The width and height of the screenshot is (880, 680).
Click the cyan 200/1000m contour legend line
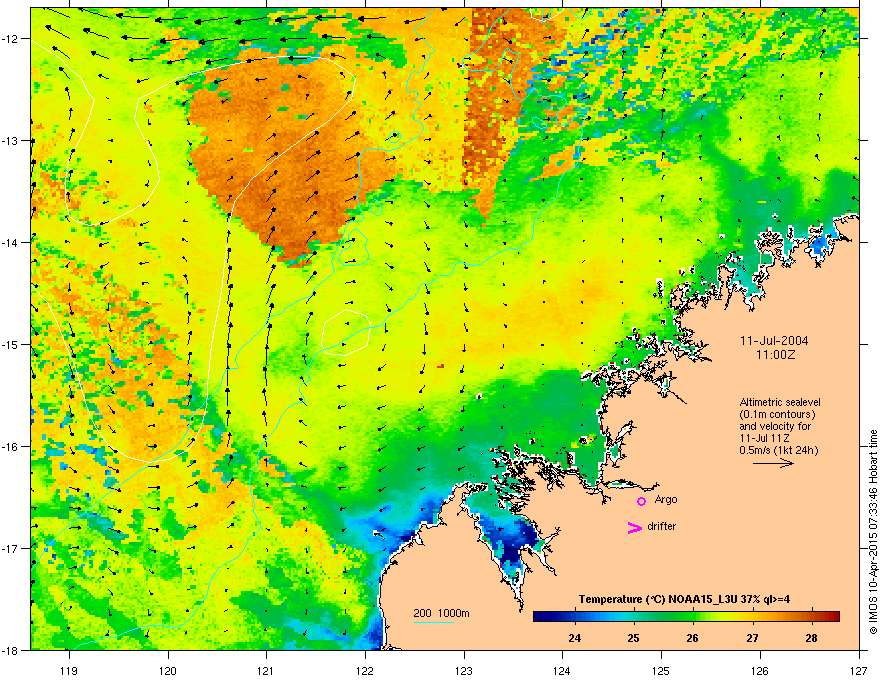pos(433,622)
